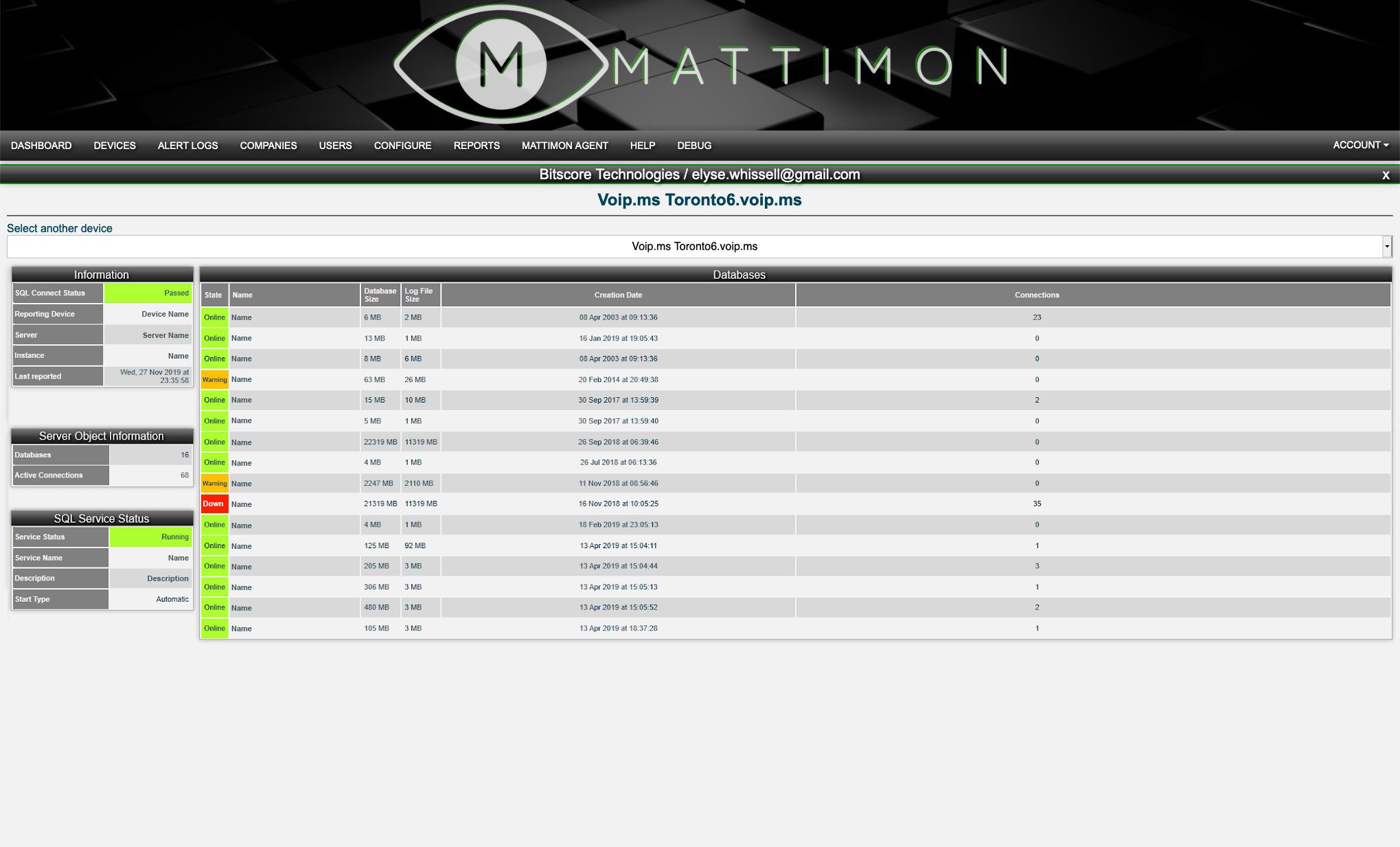Click the connections value 23

[1037, 317]
